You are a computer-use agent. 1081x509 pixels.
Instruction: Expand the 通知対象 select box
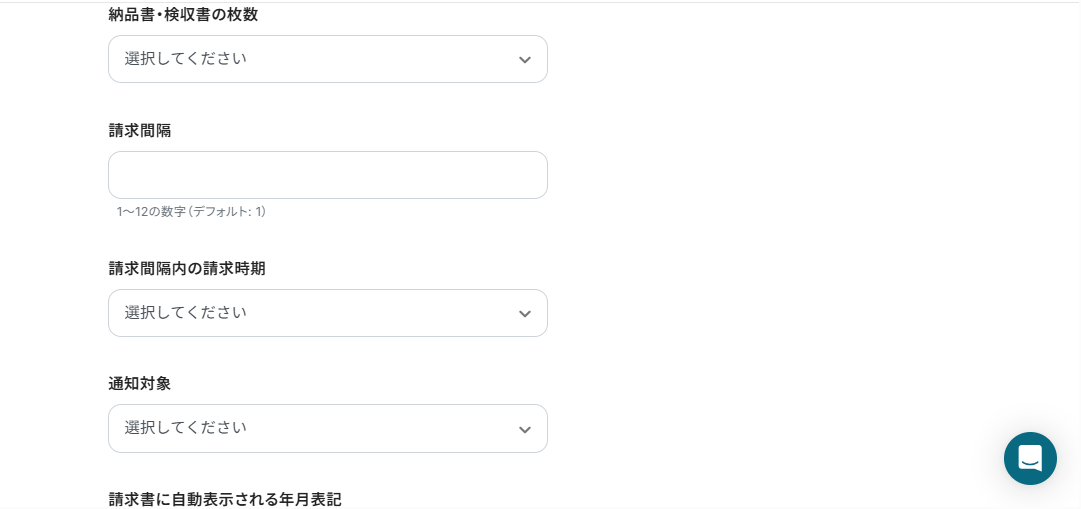click(x=327, y=428)
